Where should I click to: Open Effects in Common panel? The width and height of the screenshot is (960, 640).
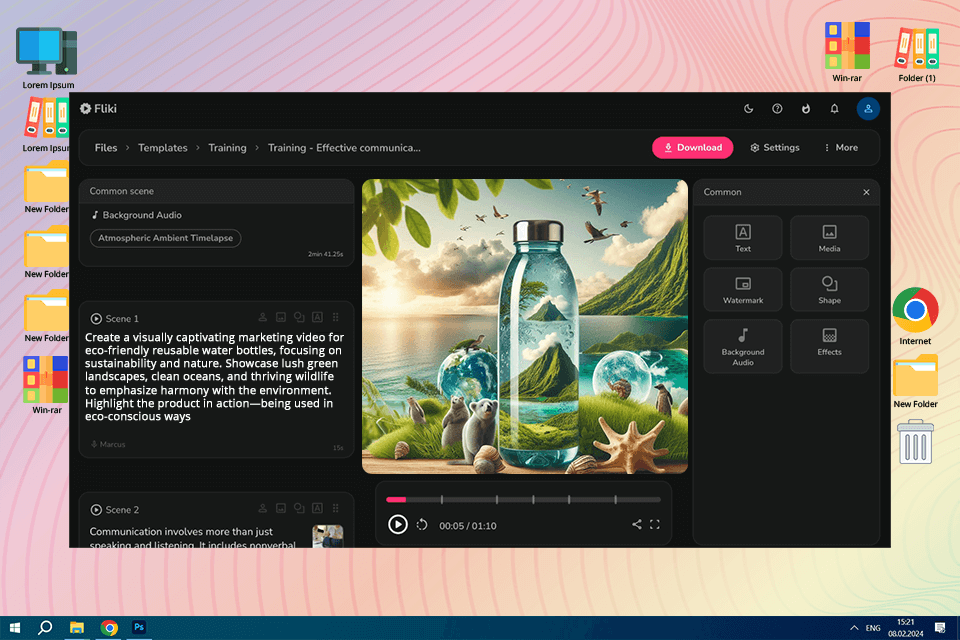tap(829, 347)
